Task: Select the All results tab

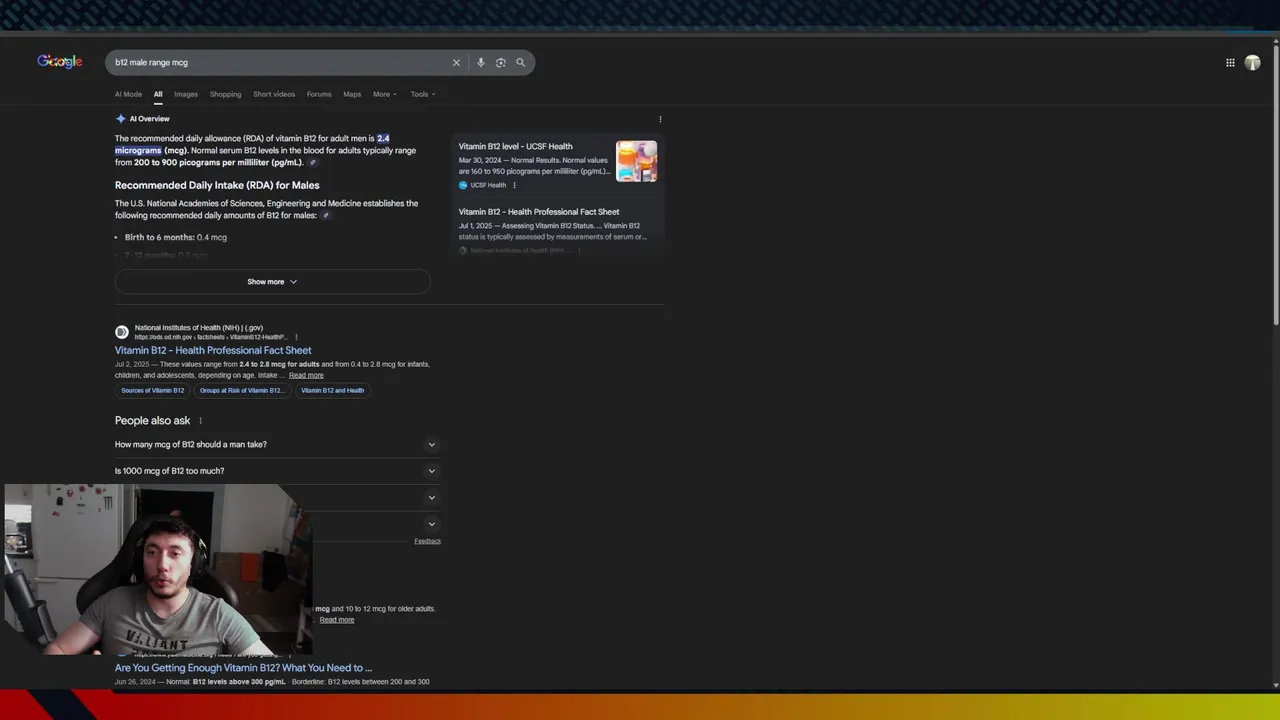Action: [x=158, y=94]
